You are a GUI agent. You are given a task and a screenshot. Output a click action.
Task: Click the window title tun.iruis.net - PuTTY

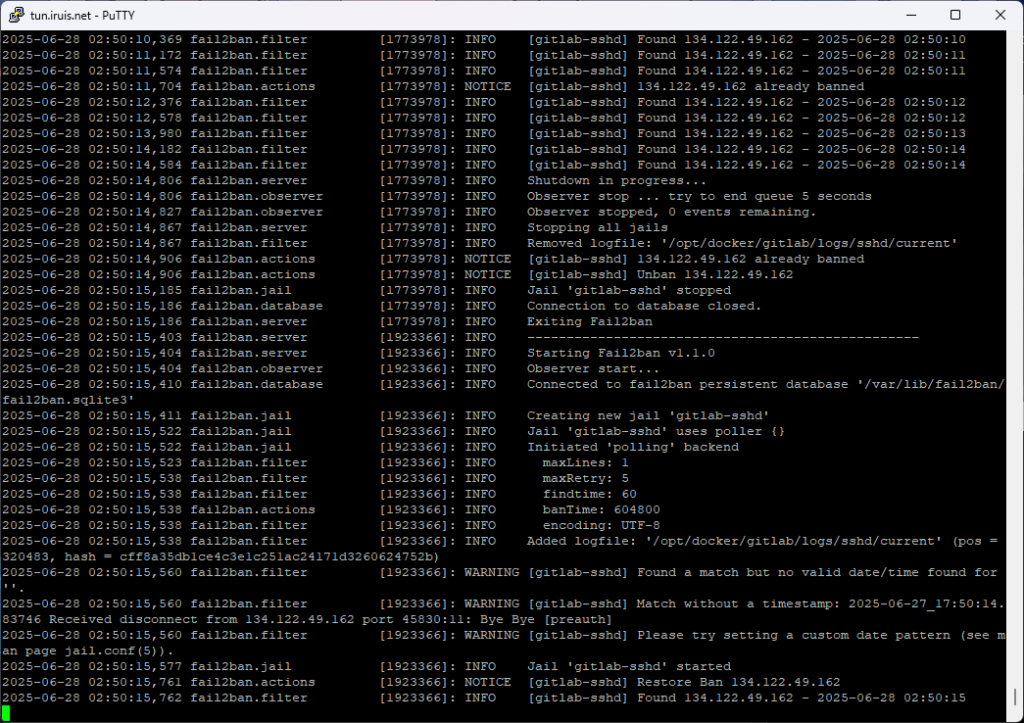tap(82, 15)
